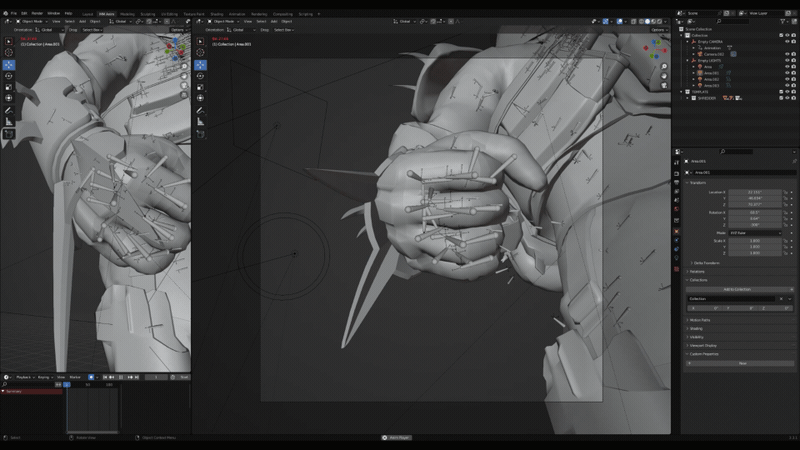Open the Outliner filter dropdown
The image size is (800, 450).
click(784, 21)
